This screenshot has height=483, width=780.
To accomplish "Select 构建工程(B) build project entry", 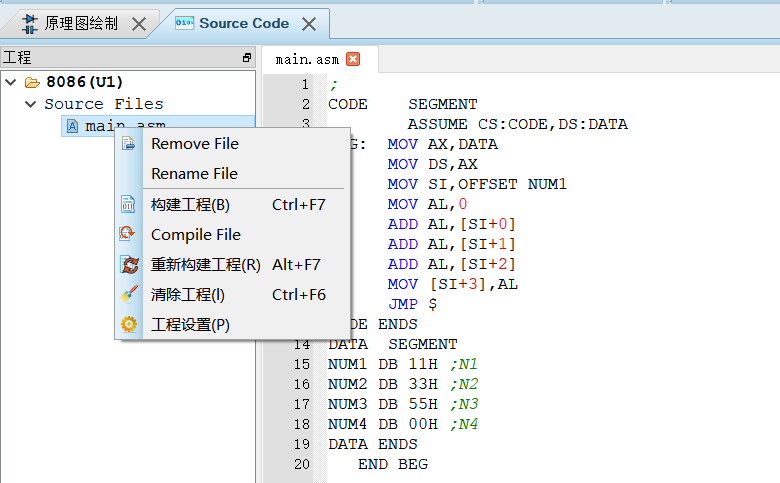I will 232,205.
